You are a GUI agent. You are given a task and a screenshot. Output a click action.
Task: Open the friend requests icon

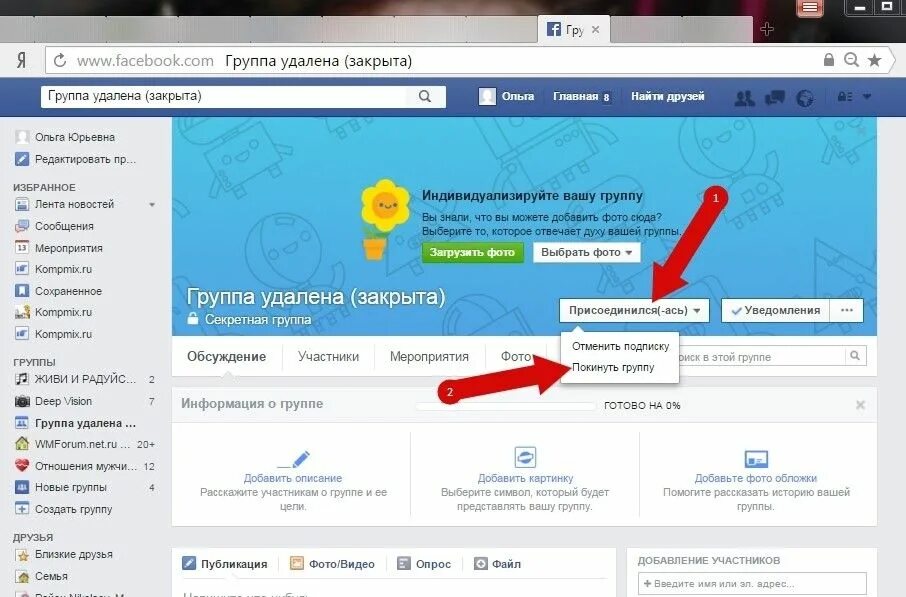pyautogui.click(x=745, y=98)
